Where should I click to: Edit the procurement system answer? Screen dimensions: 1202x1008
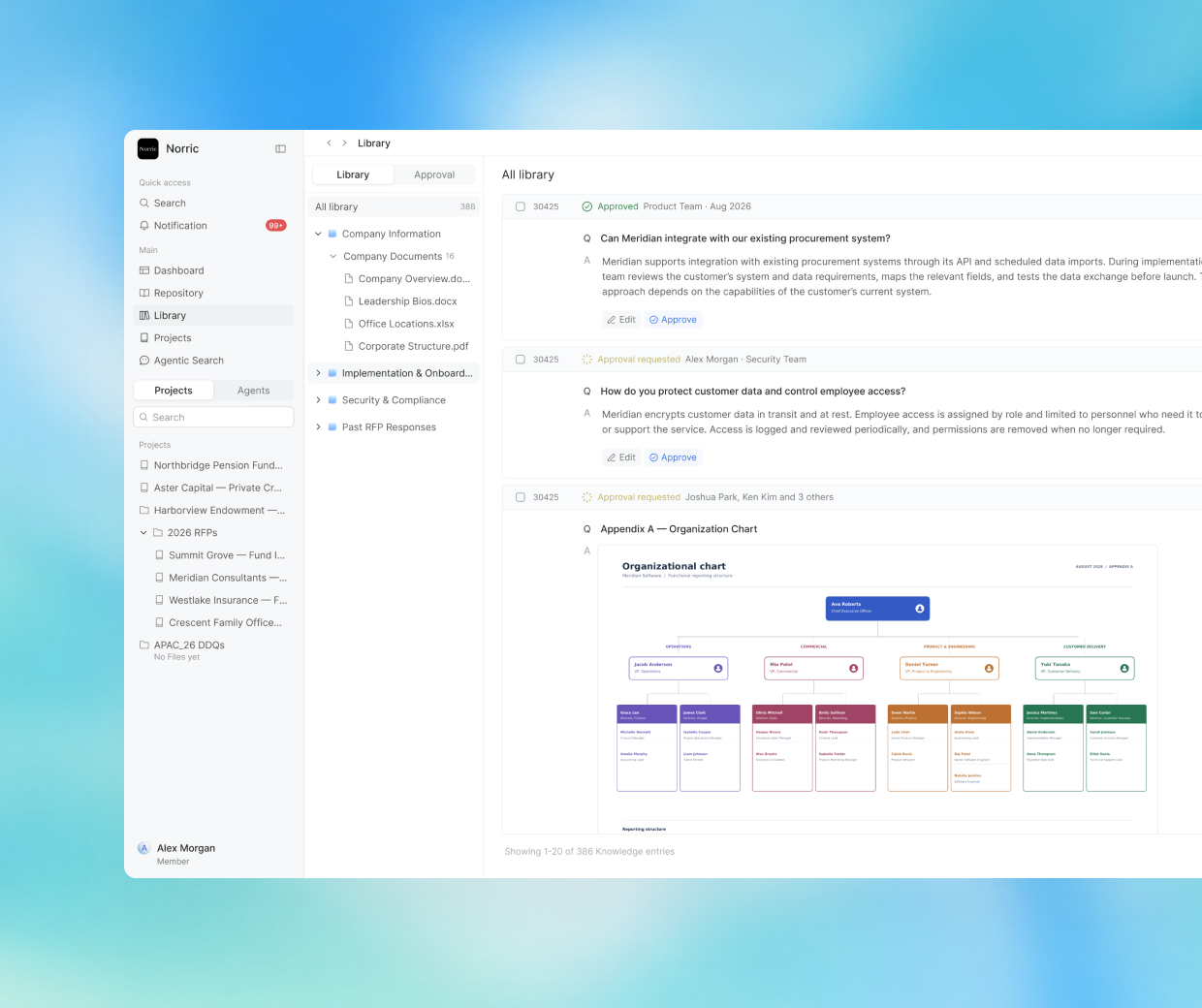click(621, 320)
